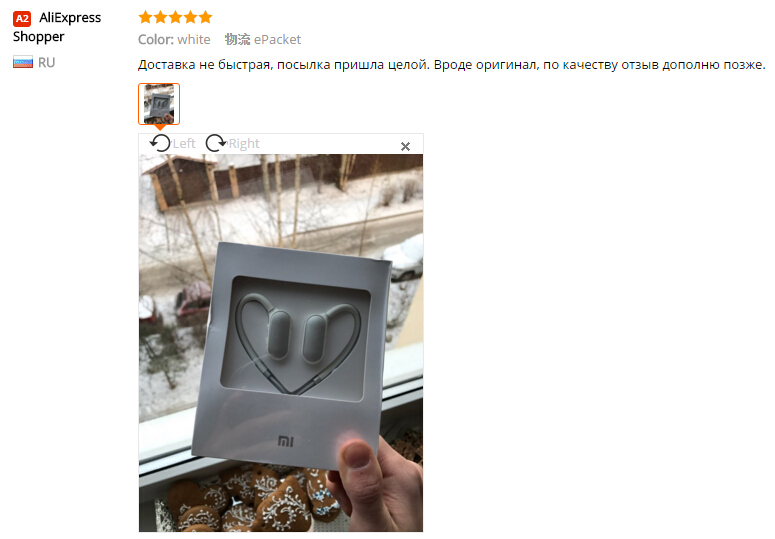Click the ePacket logistics label

[277, 40]
